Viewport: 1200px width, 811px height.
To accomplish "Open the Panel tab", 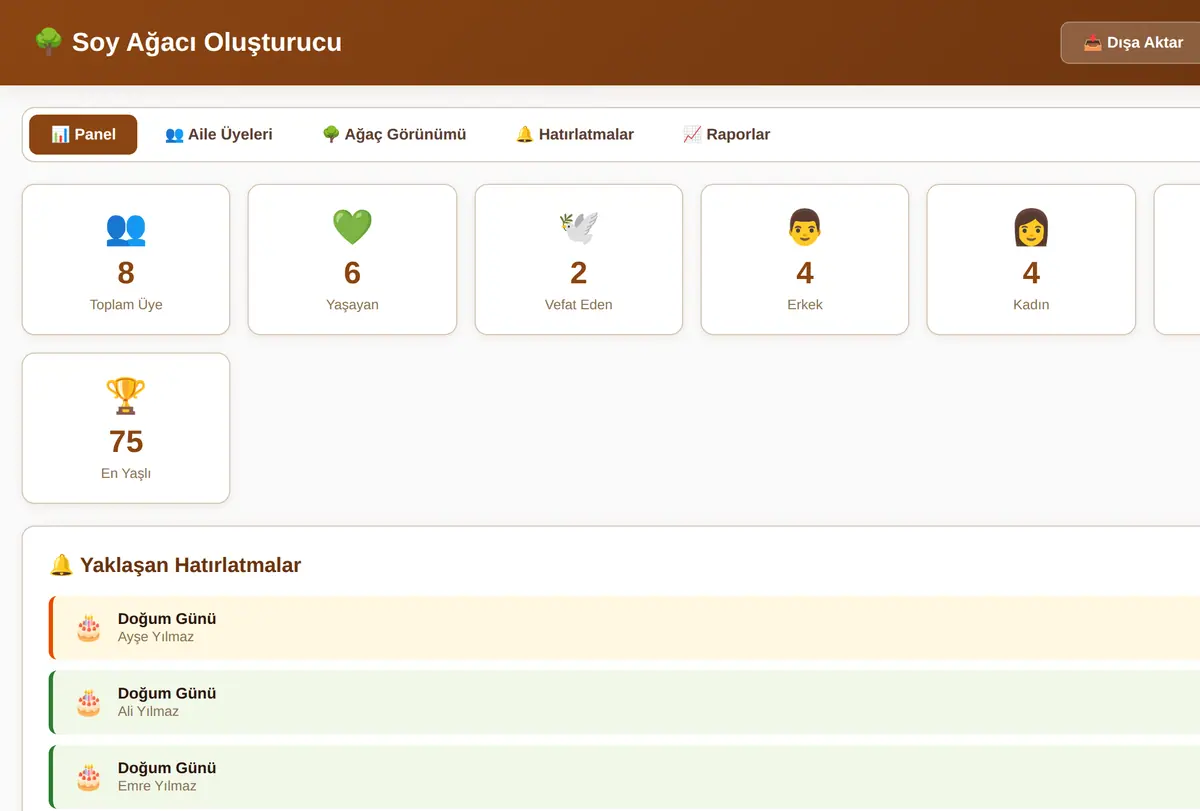I will point(83,134).
